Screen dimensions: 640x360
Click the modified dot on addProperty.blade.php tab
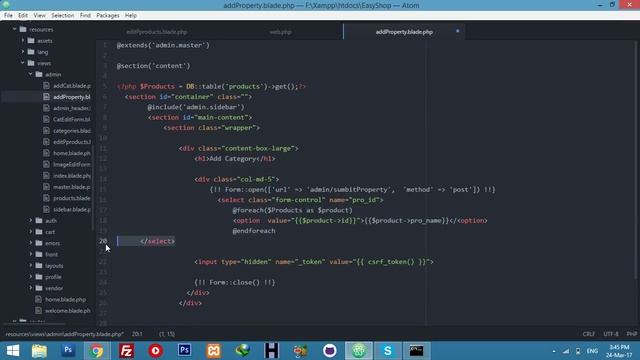(458, 31)
